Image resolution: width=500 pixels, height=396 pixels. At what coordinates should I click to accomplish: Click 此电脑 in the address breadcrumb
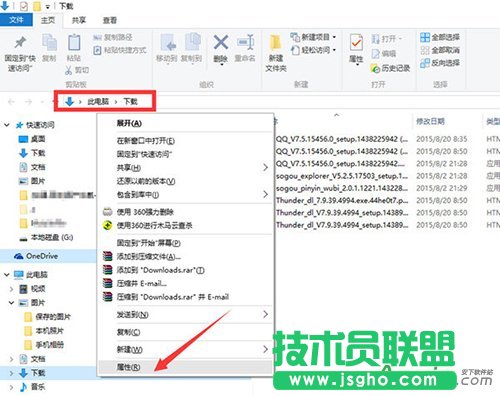click(x=98, y=101)
